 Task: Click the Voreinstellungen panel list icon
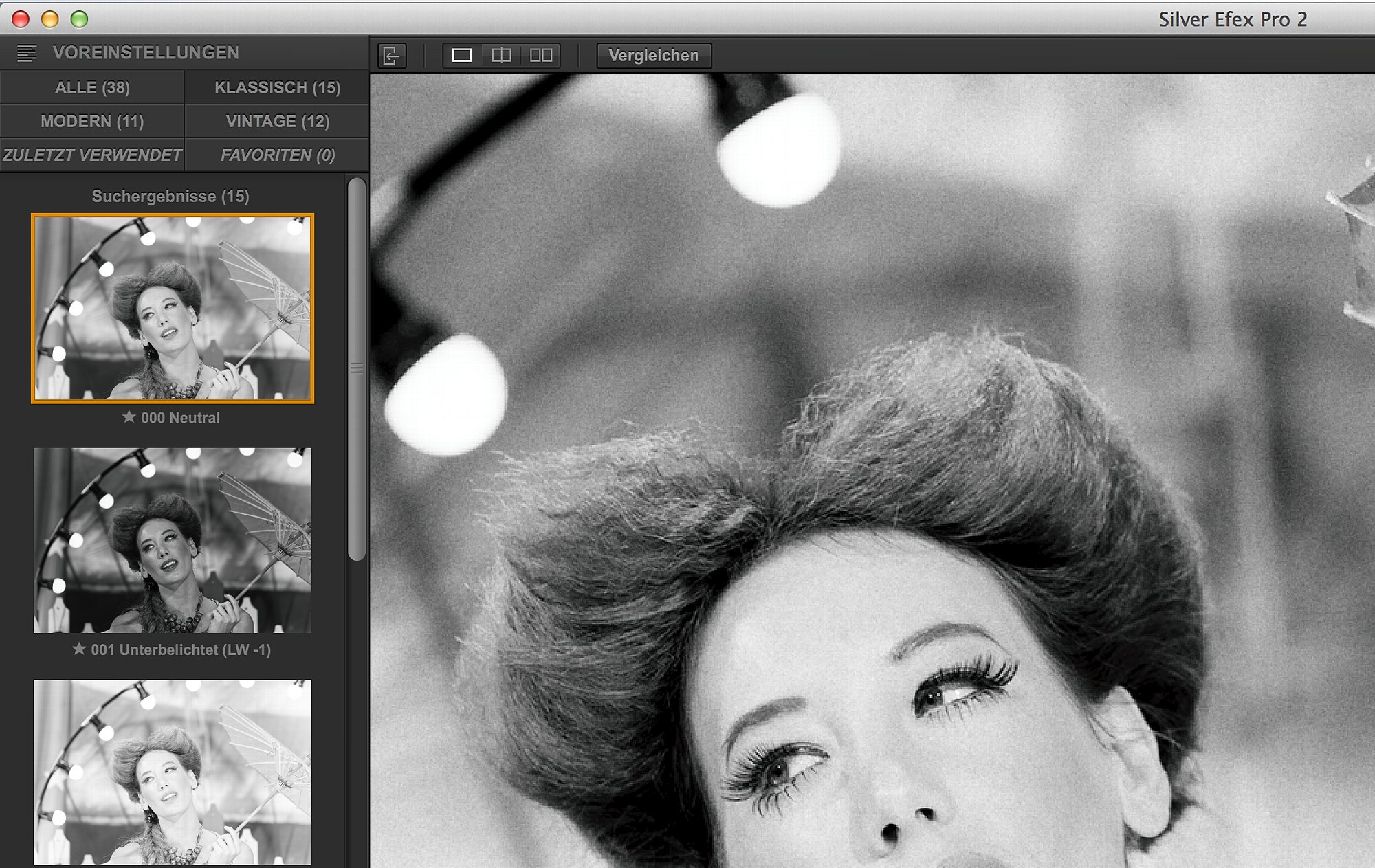point(27,53)
